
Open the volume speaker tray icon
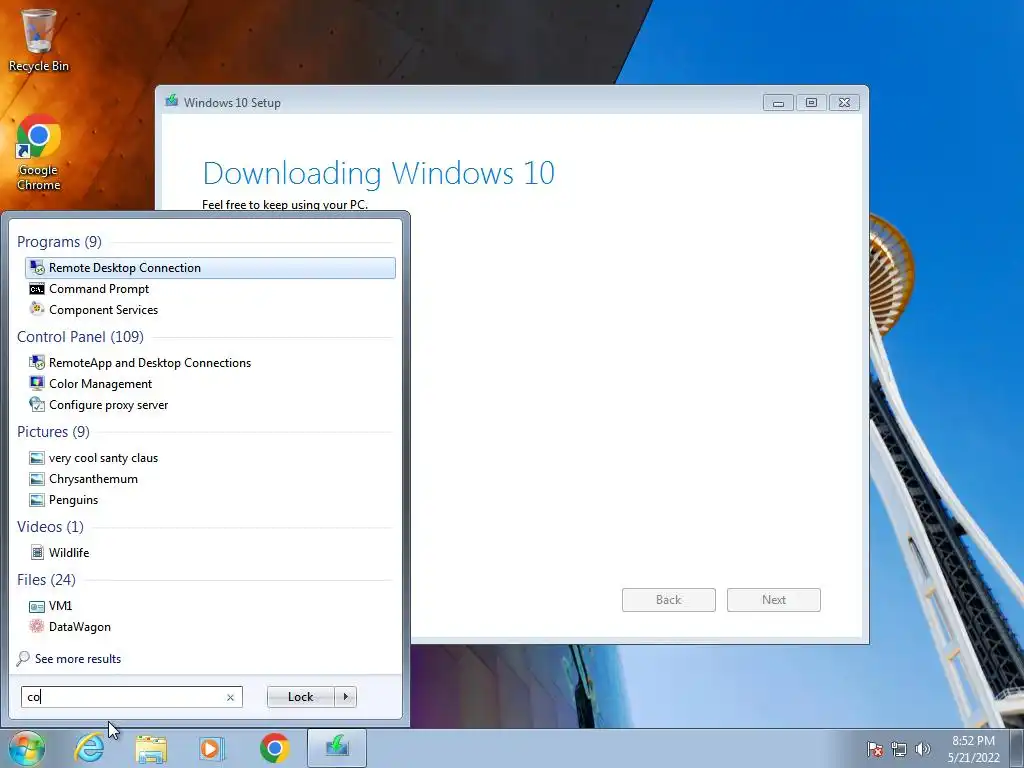pyautogui.click(x=923, y=749)
